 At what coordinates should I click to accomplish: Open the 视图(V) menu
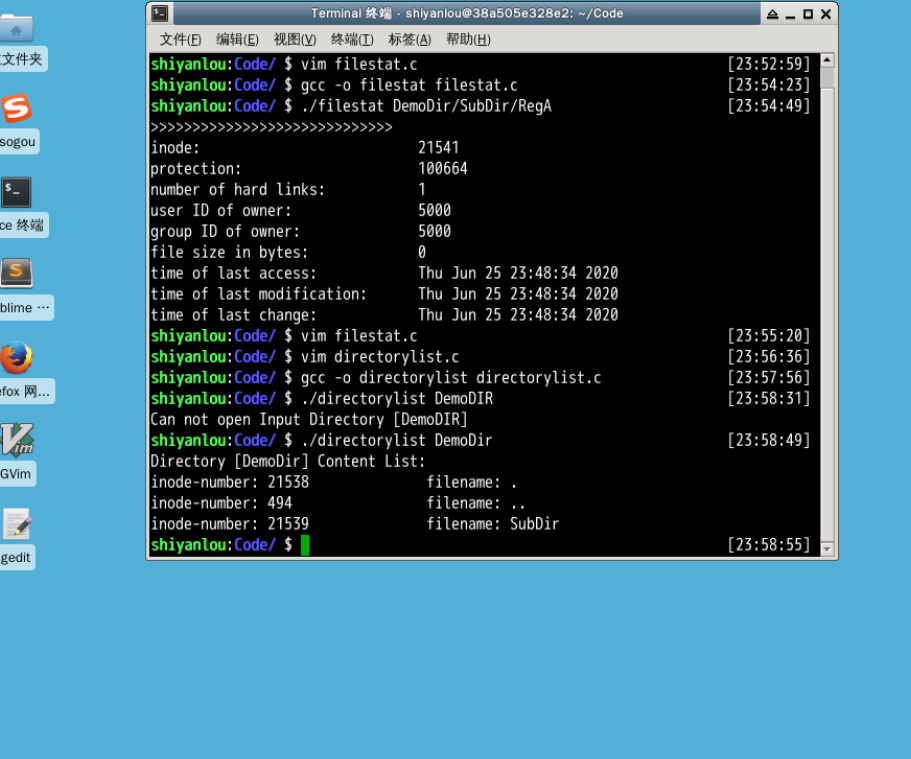[x=295, y=40]
